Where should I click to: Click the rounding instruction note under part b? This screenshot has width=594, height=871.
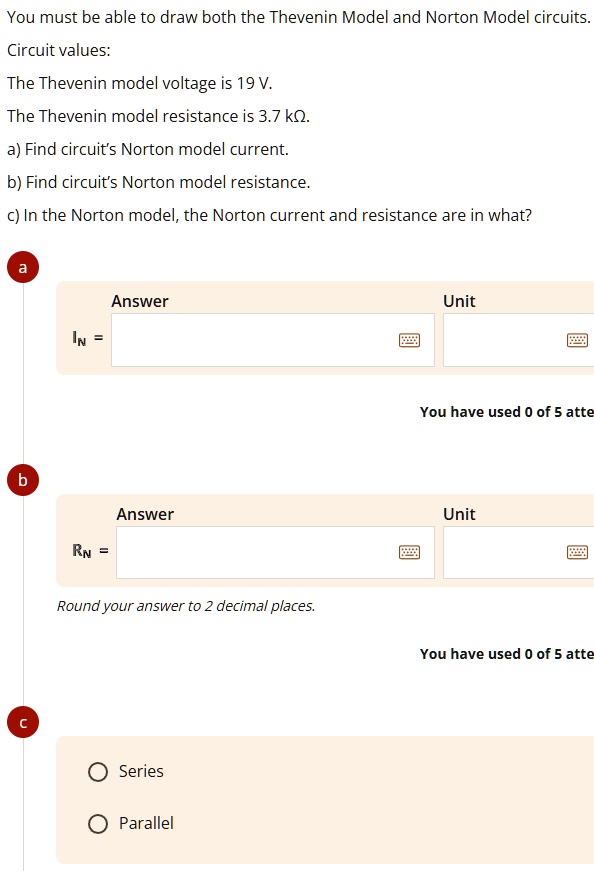coord(185,605)
